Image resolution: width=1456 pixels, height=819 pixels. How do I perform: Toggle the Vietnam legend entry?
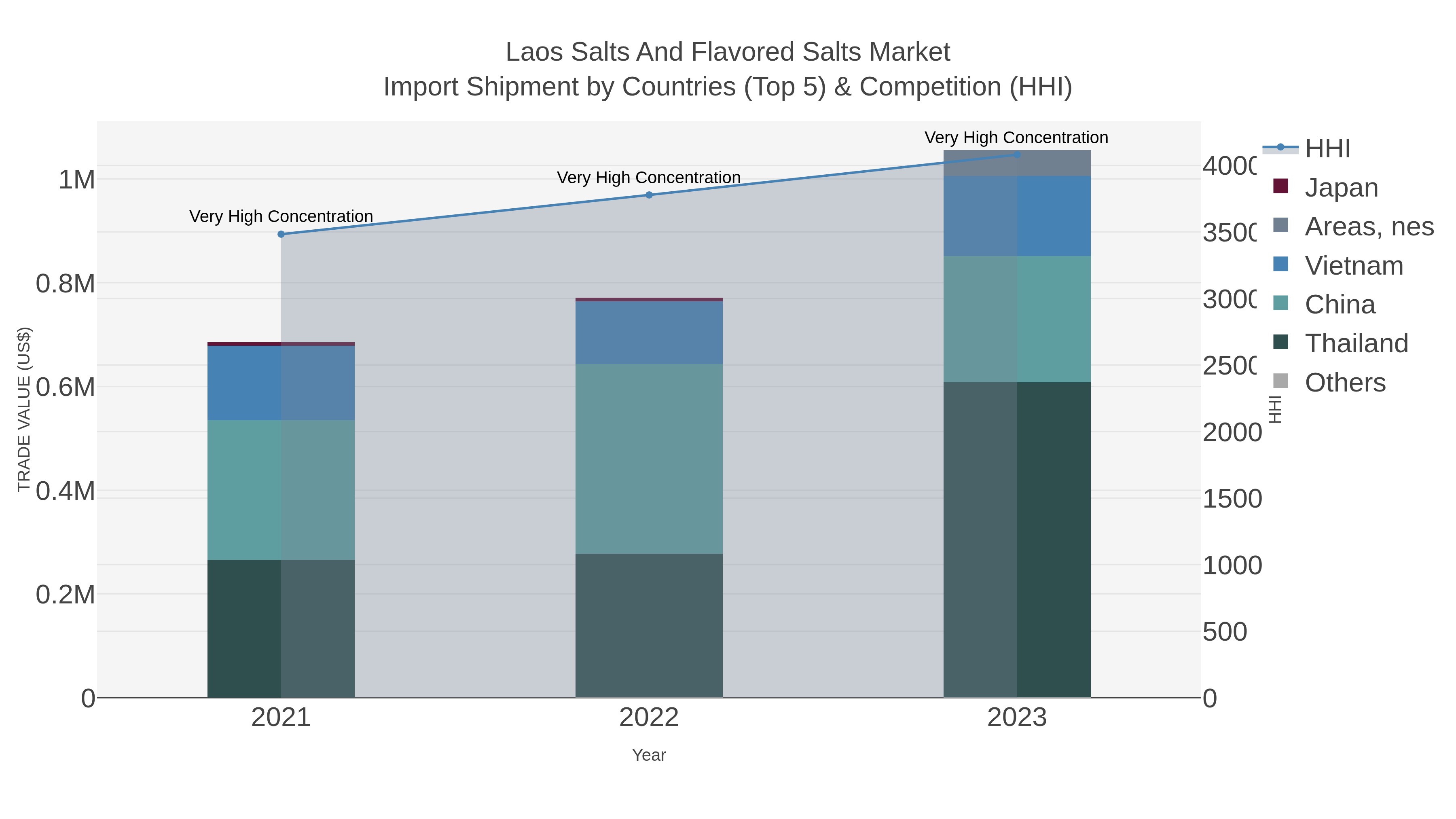pyautogui.click(x=1338, y=266)
